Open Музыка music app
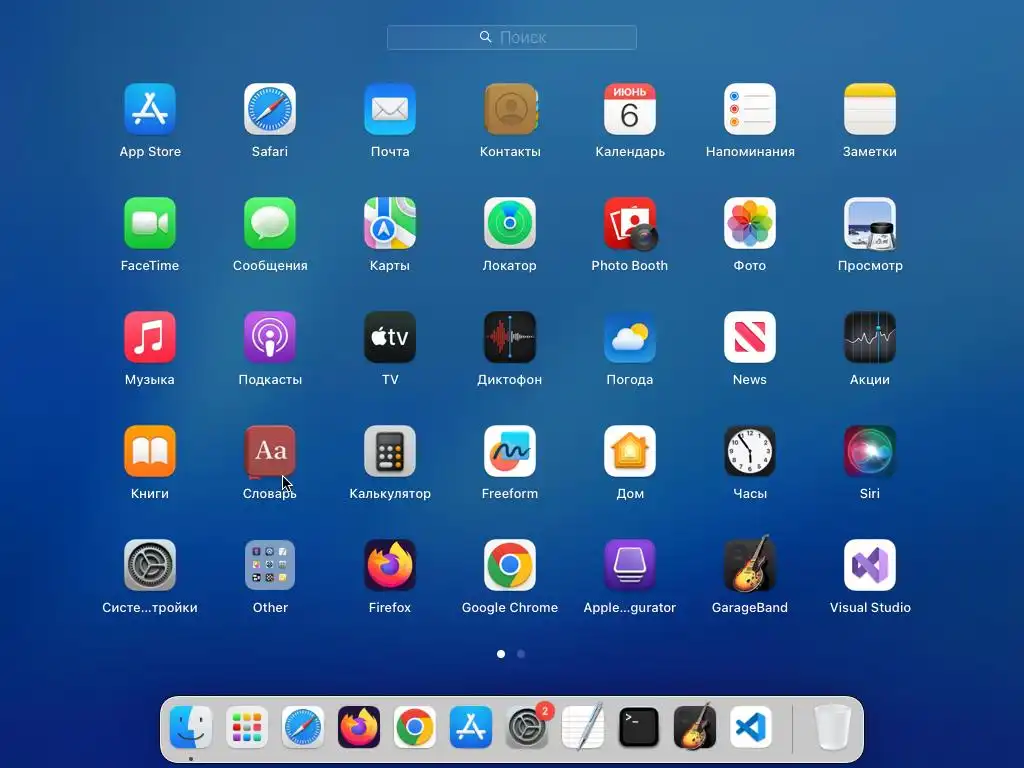The width and height of the screenshot is (1024, 768). (150, 337)
